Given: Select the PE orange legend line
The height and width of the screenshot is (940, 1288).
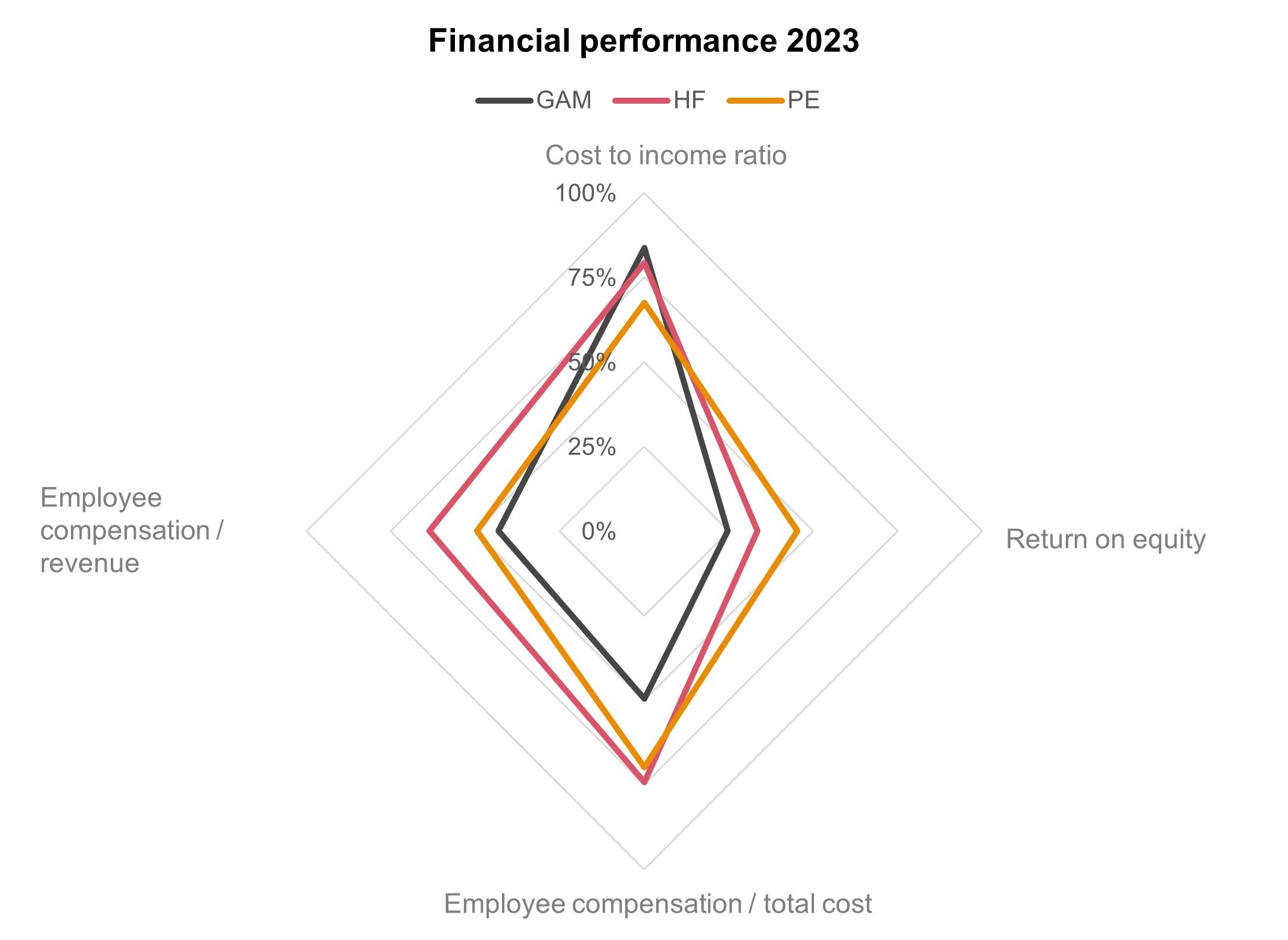Looking at the screenshot, I should pos(755,101).
